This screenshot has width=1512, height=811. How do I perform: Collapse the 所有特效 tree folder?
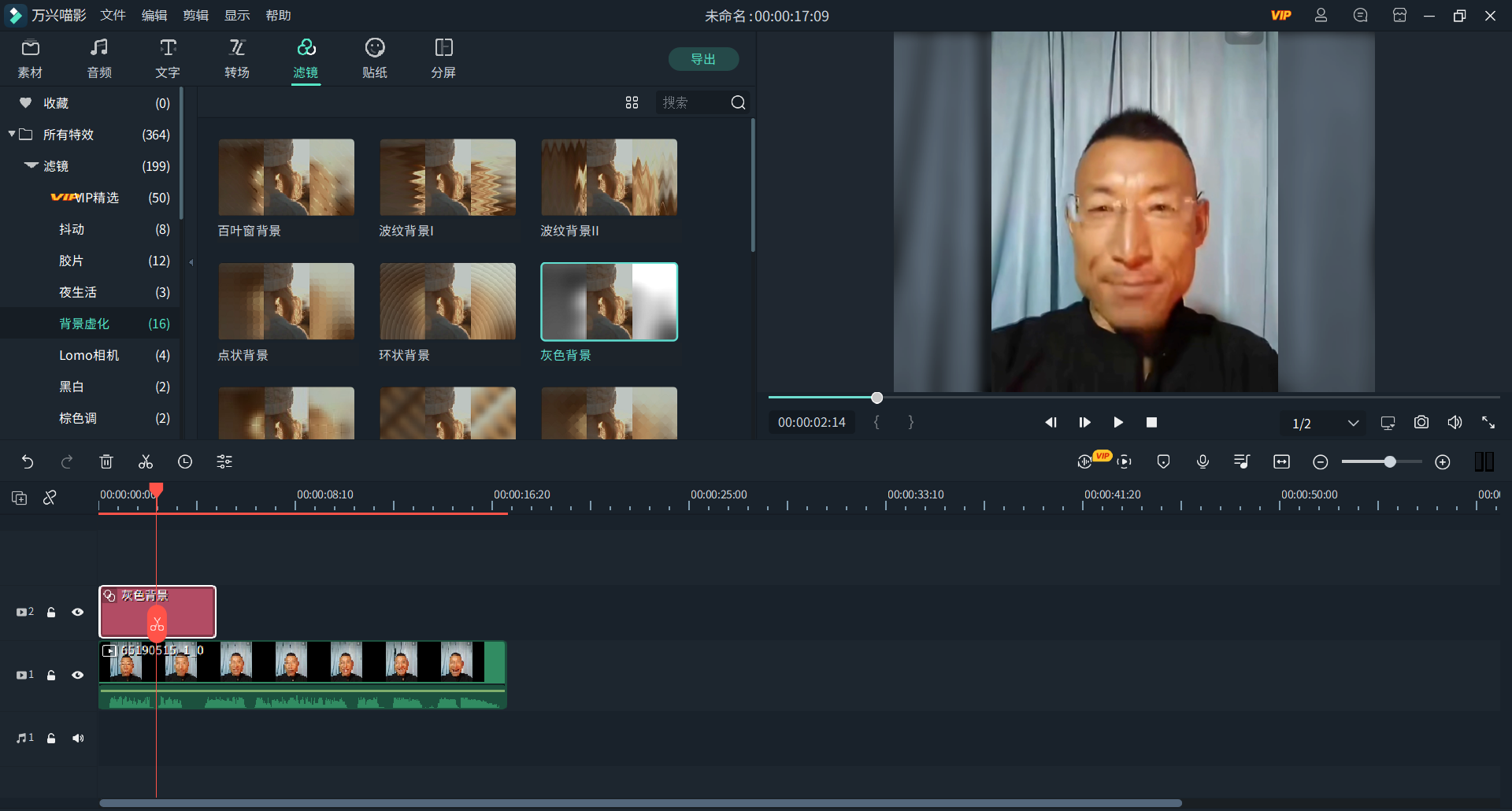pyautogui.click(x=12, y=135)
